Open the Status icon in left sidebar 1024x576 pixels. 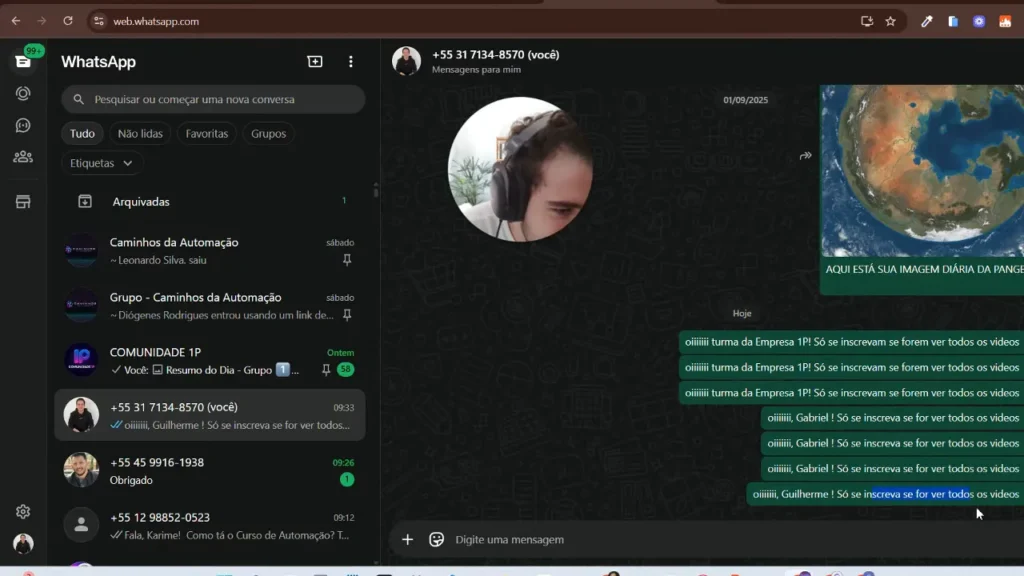point(23,93)
